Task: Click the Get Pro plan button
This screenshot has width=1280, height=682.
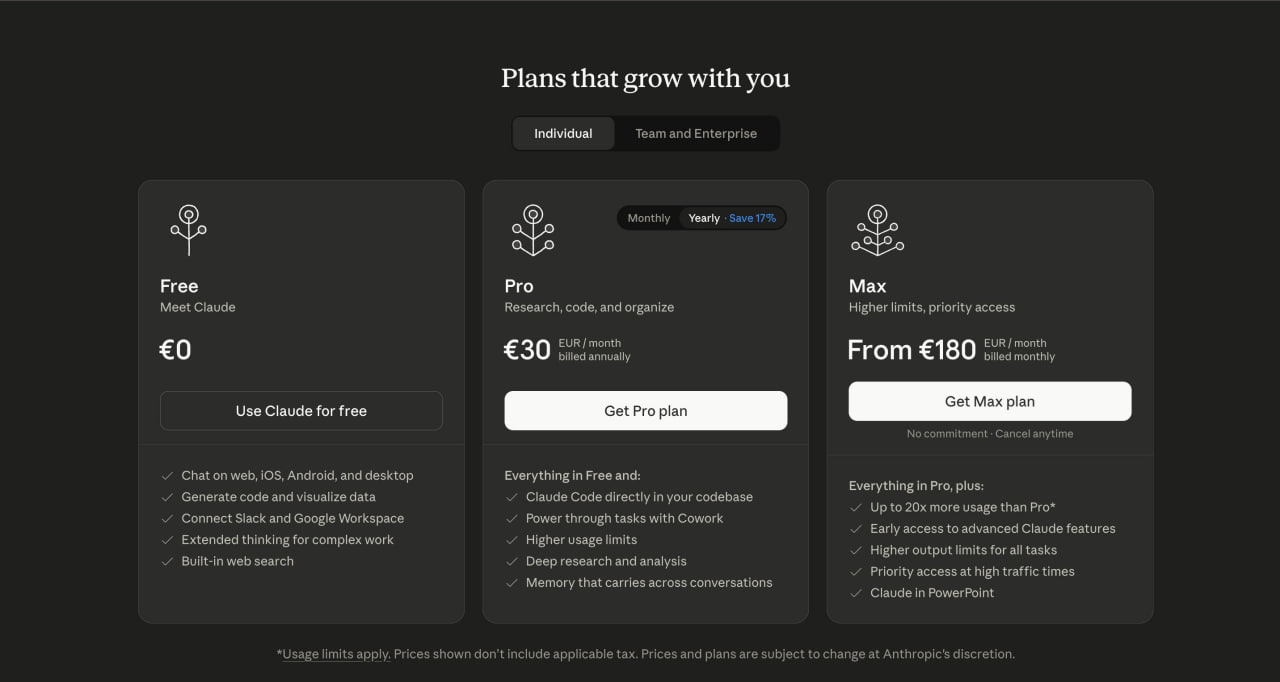Action: point(645,411)
